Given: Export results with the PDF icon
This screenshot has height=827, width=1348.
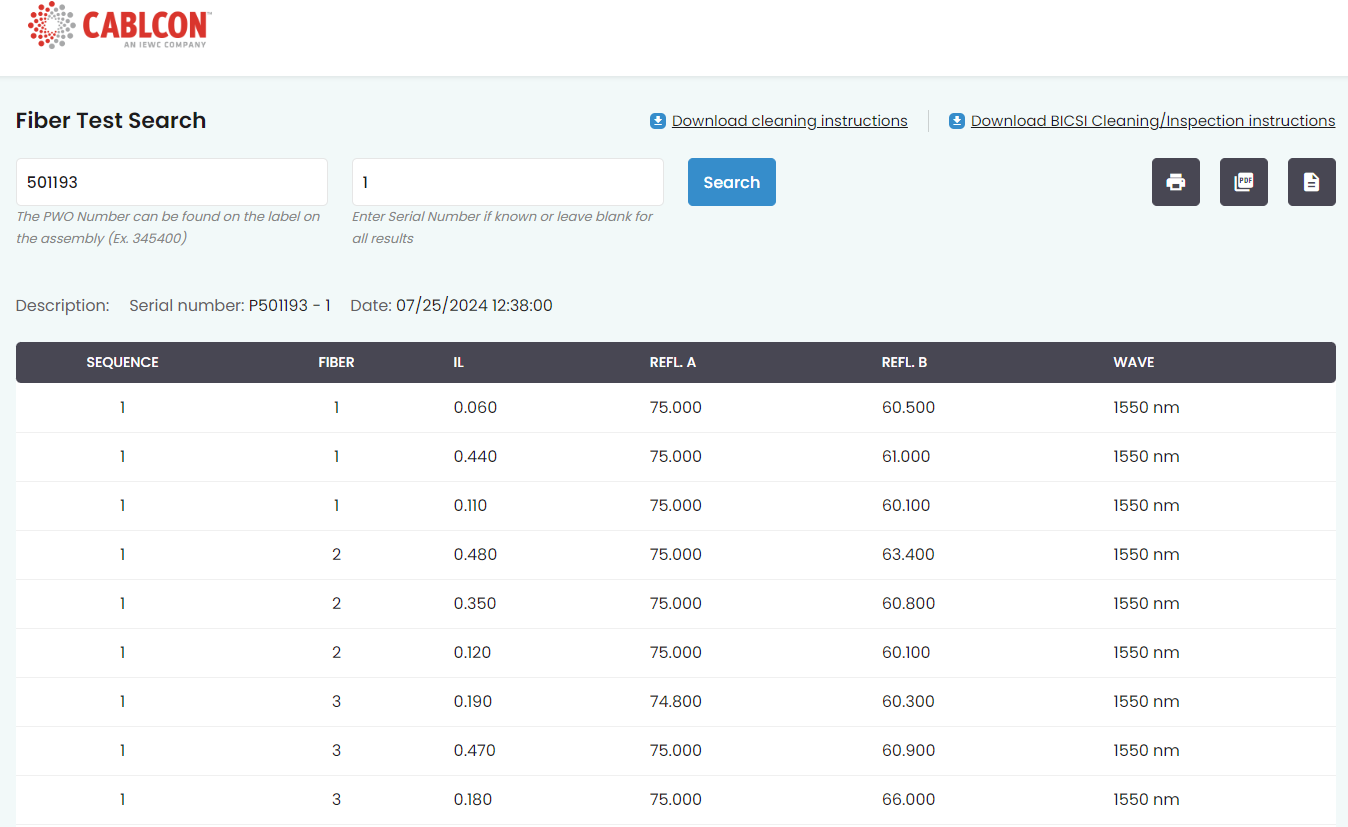Looking at the screenshot, I should click(x=1243, y=182).
